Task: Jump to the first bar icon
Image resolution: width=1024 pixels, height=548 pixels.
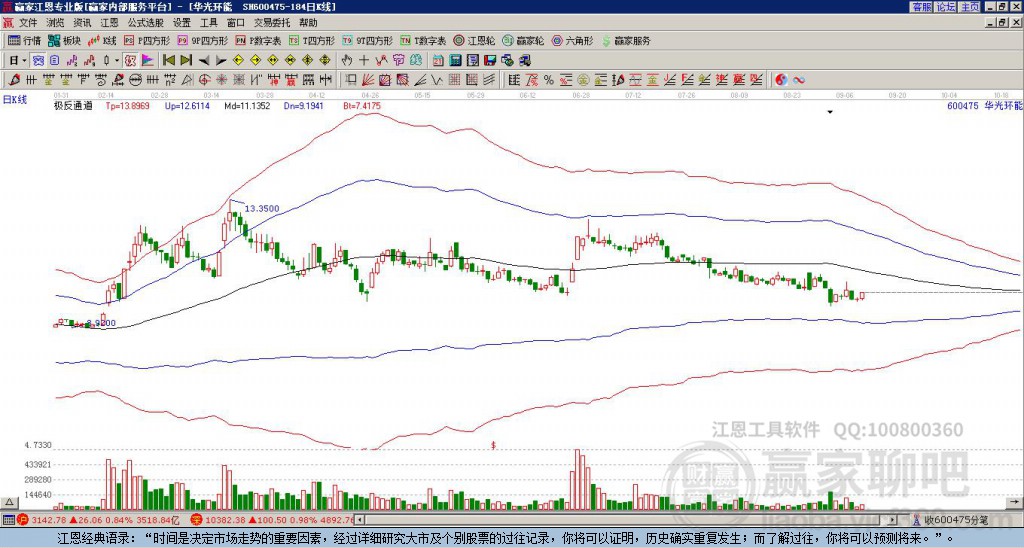Action: click(168, 61)
